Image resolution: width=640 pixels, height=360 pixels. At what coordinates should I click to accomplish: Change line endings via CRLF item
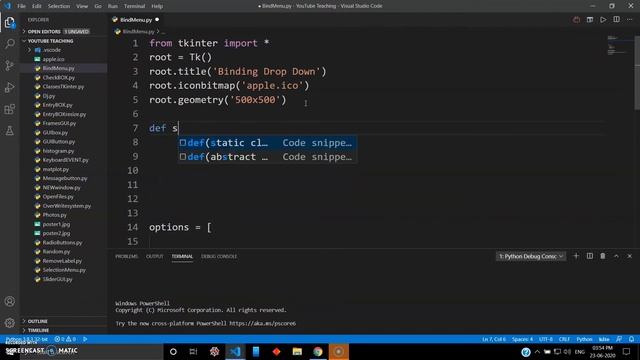click(x=564, y=339)
